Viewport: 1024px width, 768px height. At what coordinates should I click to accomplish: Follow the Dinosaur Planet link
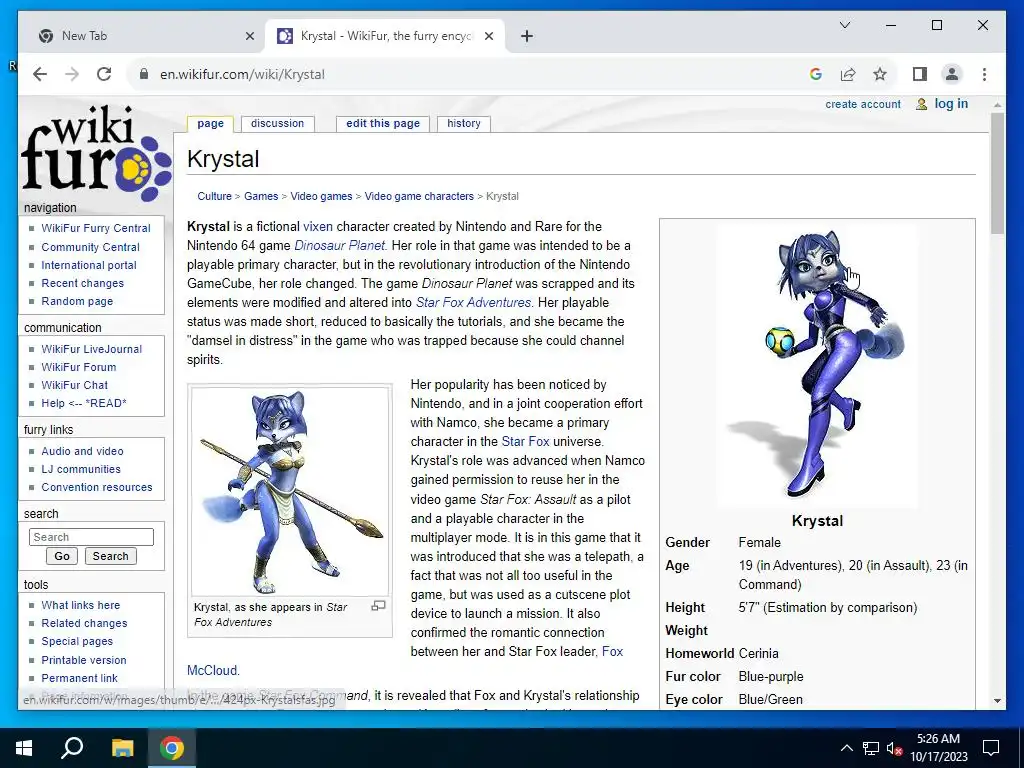point(340,246)
